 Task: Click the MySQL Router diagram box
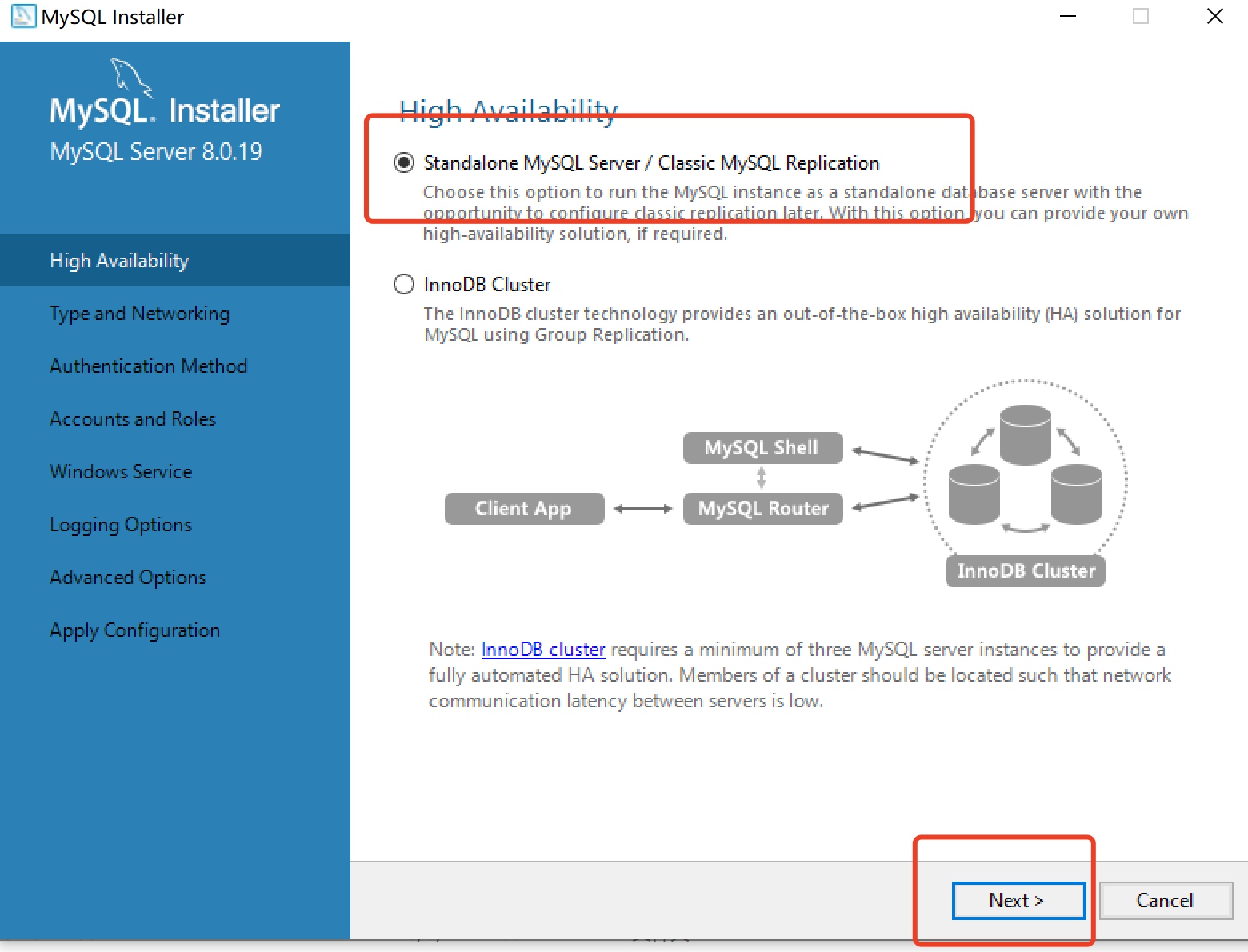[x=762, y=509]
